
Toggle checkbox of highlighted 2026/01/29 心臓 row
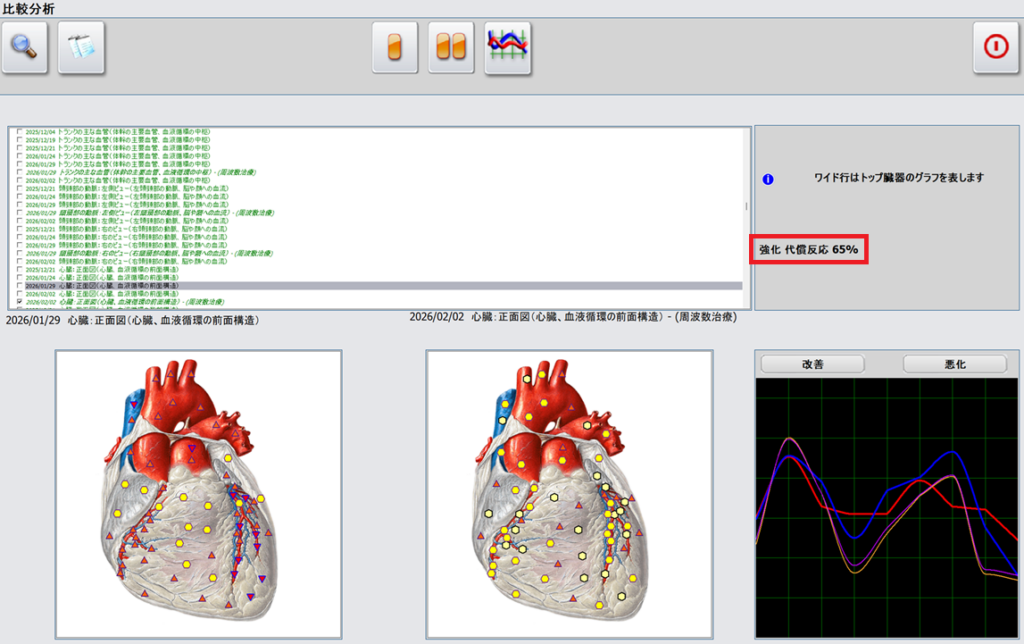coord(20,286)
